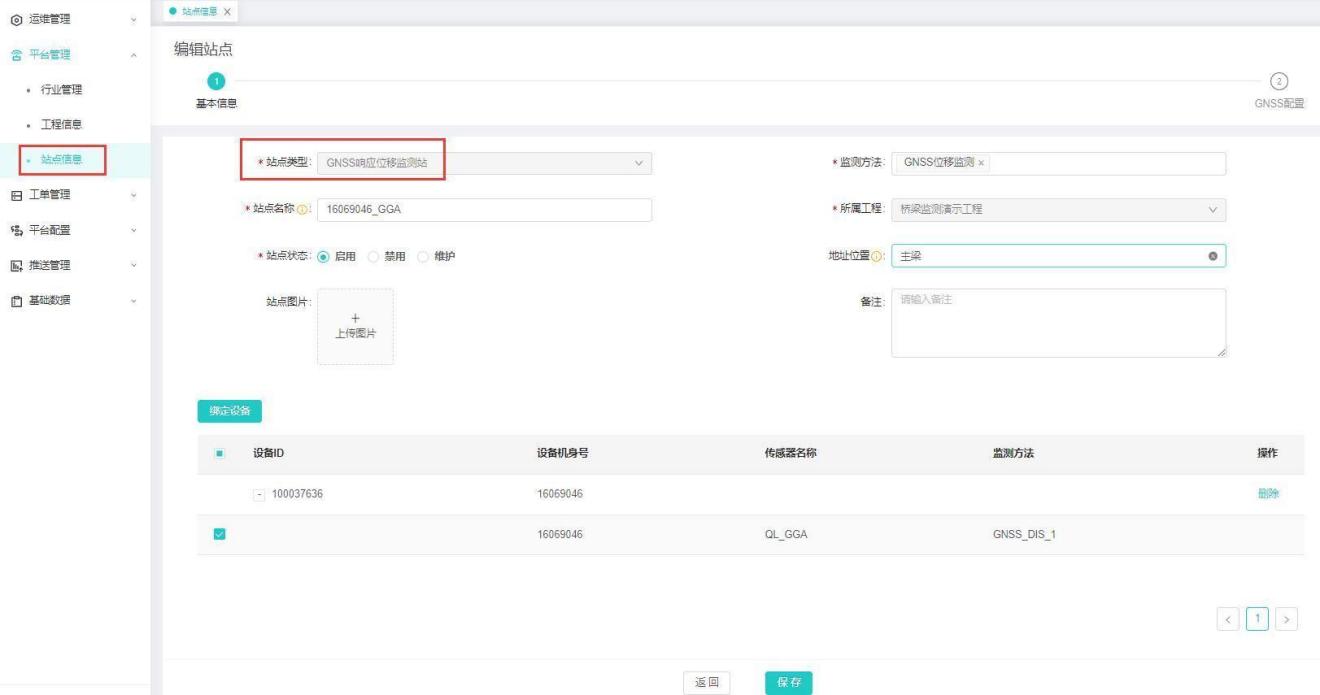Image resolution: width=1320 pixels, height=695 pixels.
Task: Collapse device 100037636 tree row
Action: [259, 494]
